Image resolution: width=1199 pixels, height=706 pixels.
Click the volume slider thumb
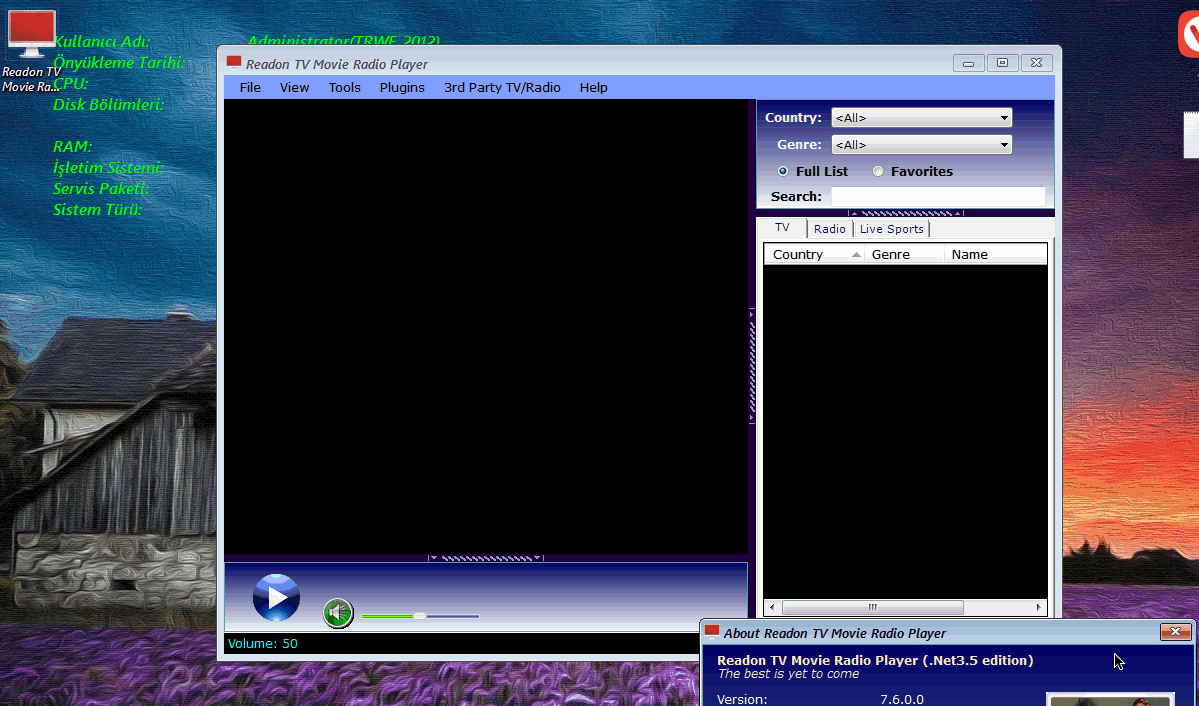coord(419,616)
